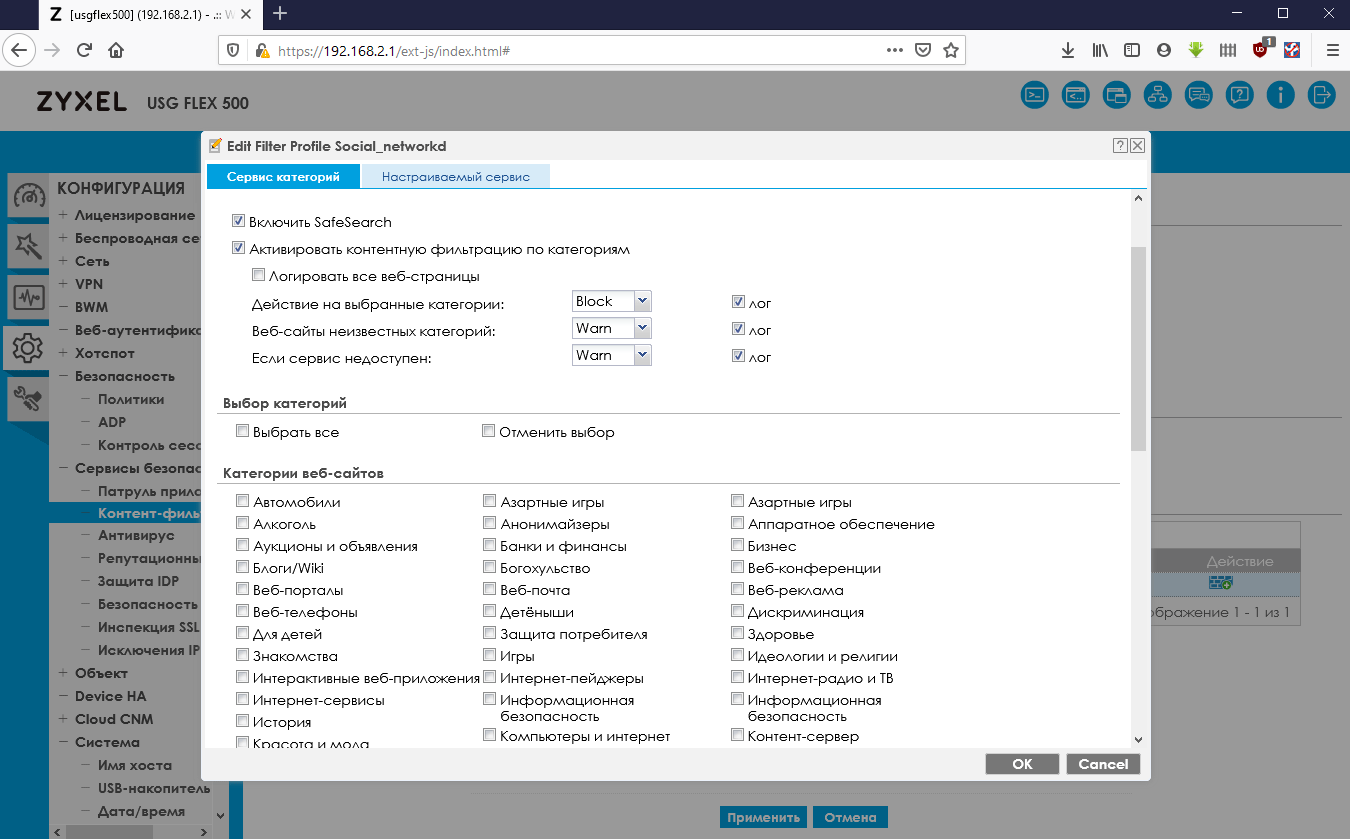Image resolution: width=1350 pixels, height=839 pixels.
Task: Open ADP in sidebar menu
Action: [112, 422]
